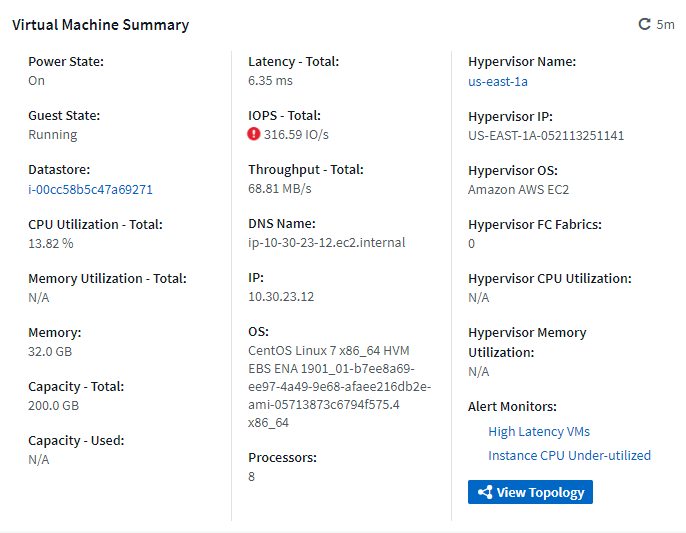
Task: Click the IP address 10.30.23.12
Action: [281, 297]
